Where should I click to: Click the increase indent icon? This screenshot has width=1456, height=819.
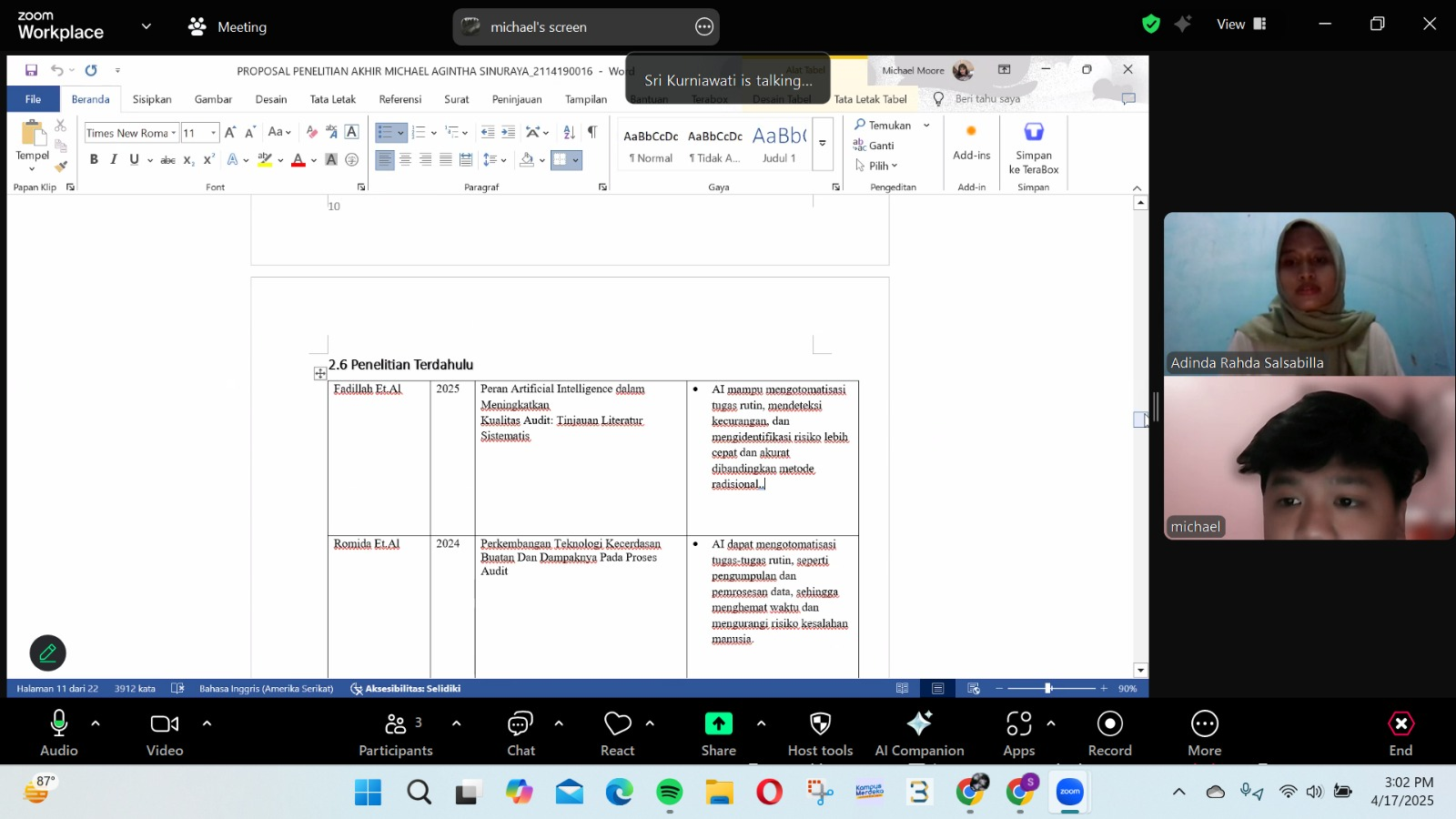point(508,132)
